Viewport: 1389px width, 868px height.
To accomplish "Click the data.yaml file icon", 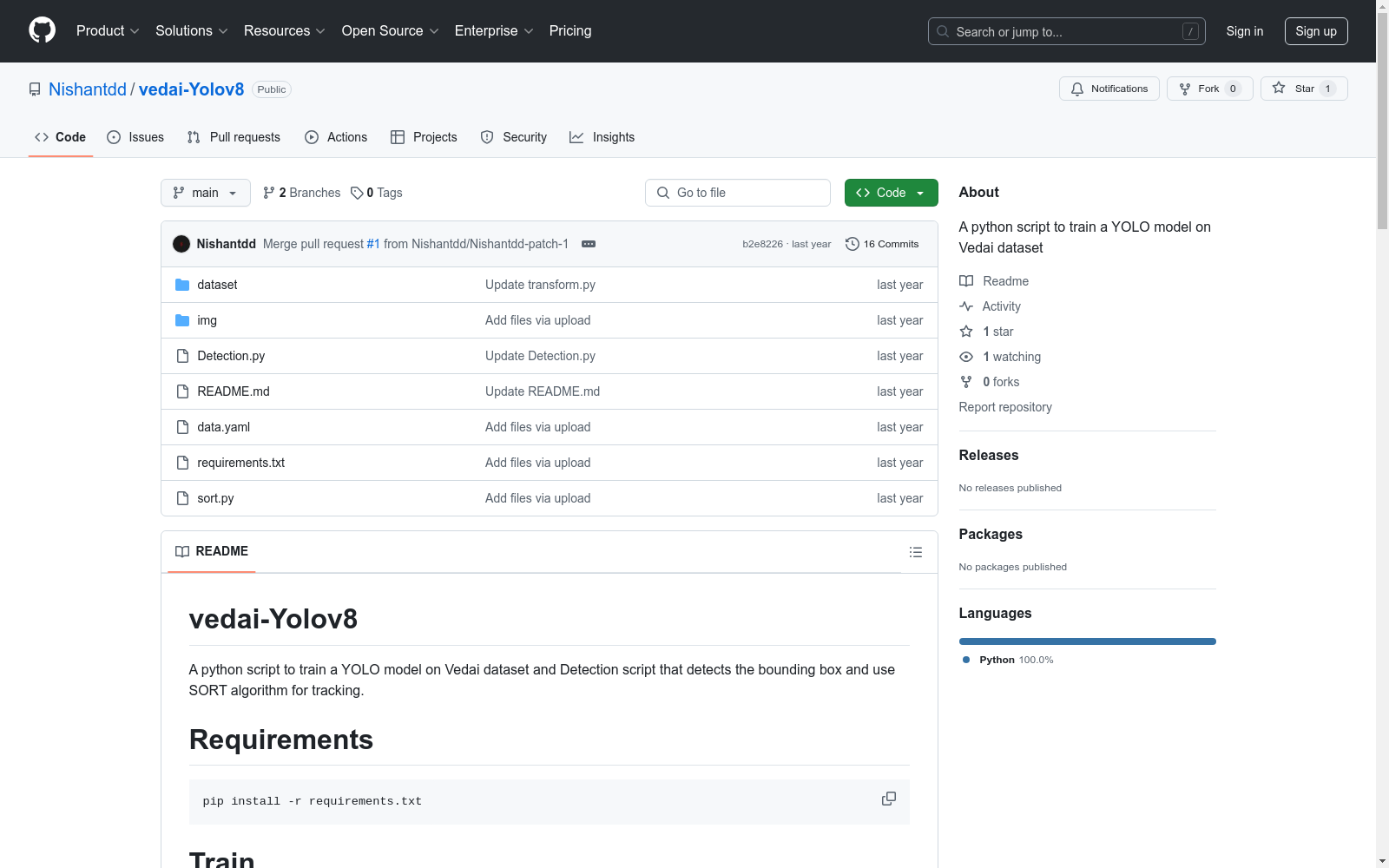I will [182, 427].
